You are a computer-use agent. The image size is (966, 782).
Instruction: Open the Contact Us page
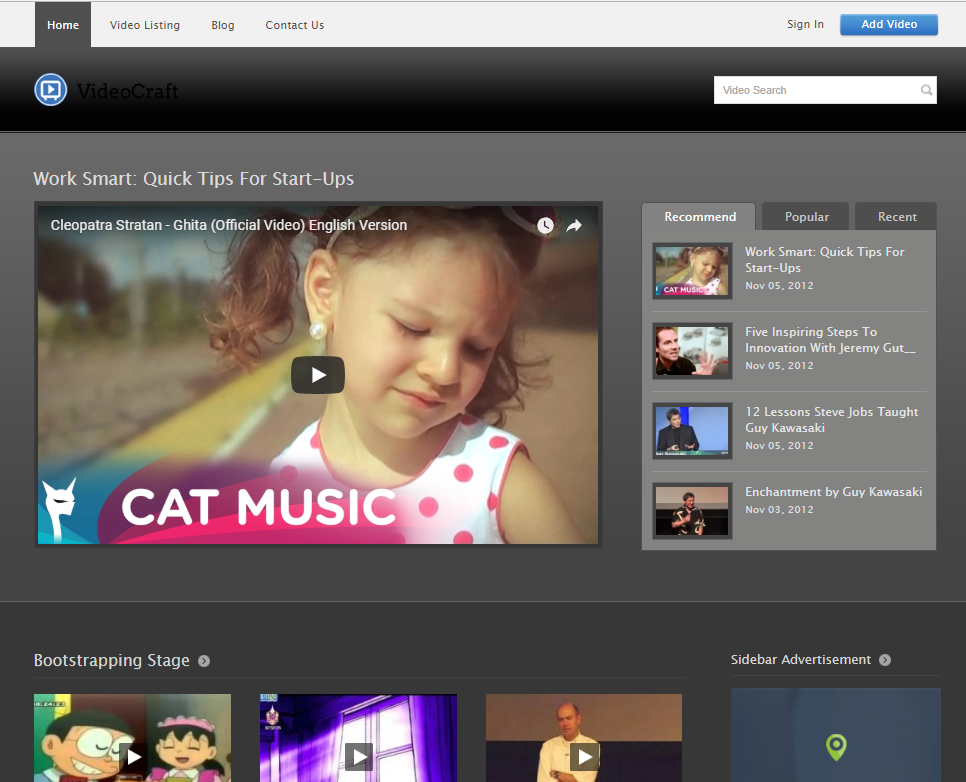(294, 25)
